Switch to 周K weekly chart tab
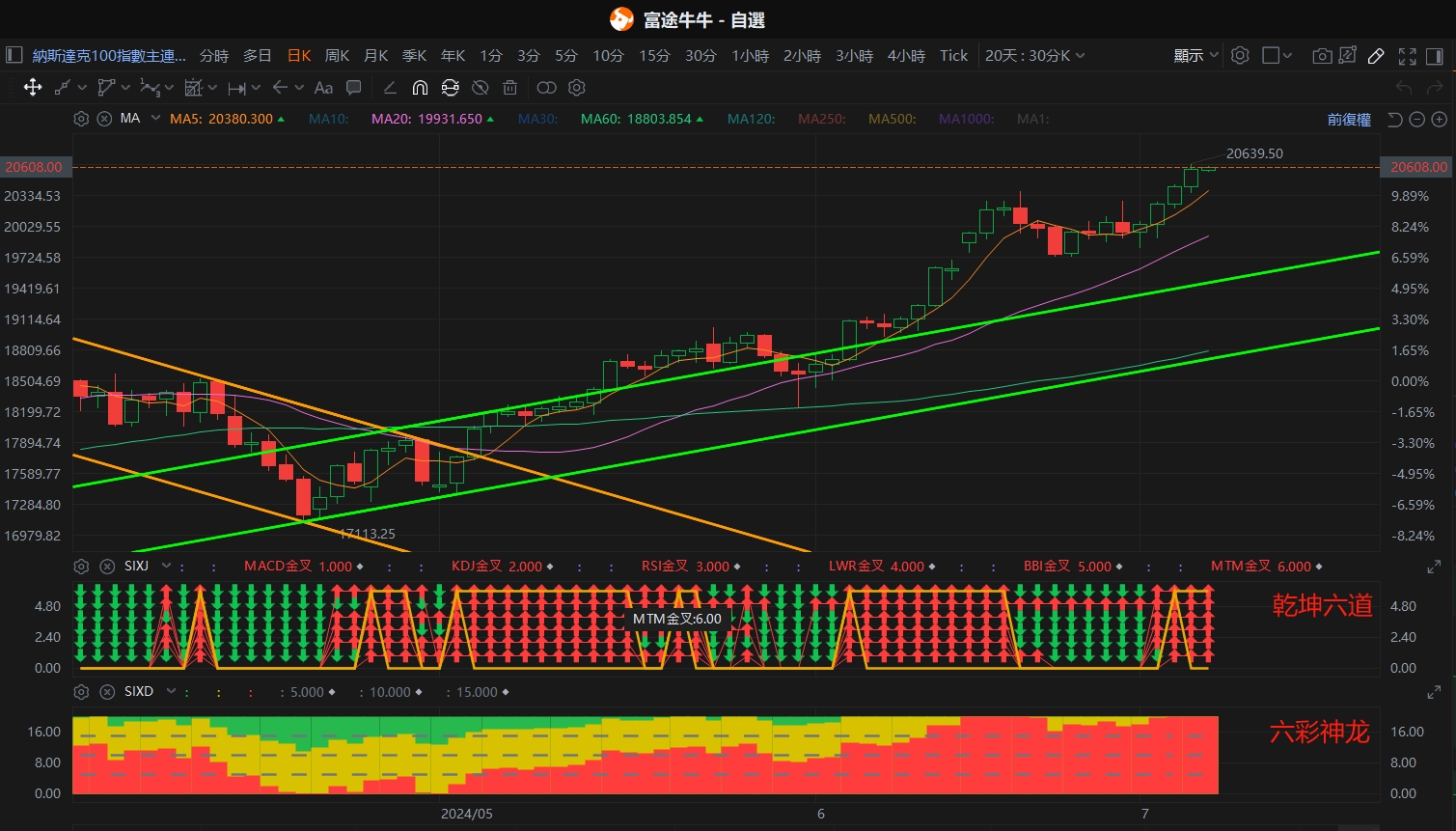This screenshot has height=831, width=1456. [x=337, y=56]
